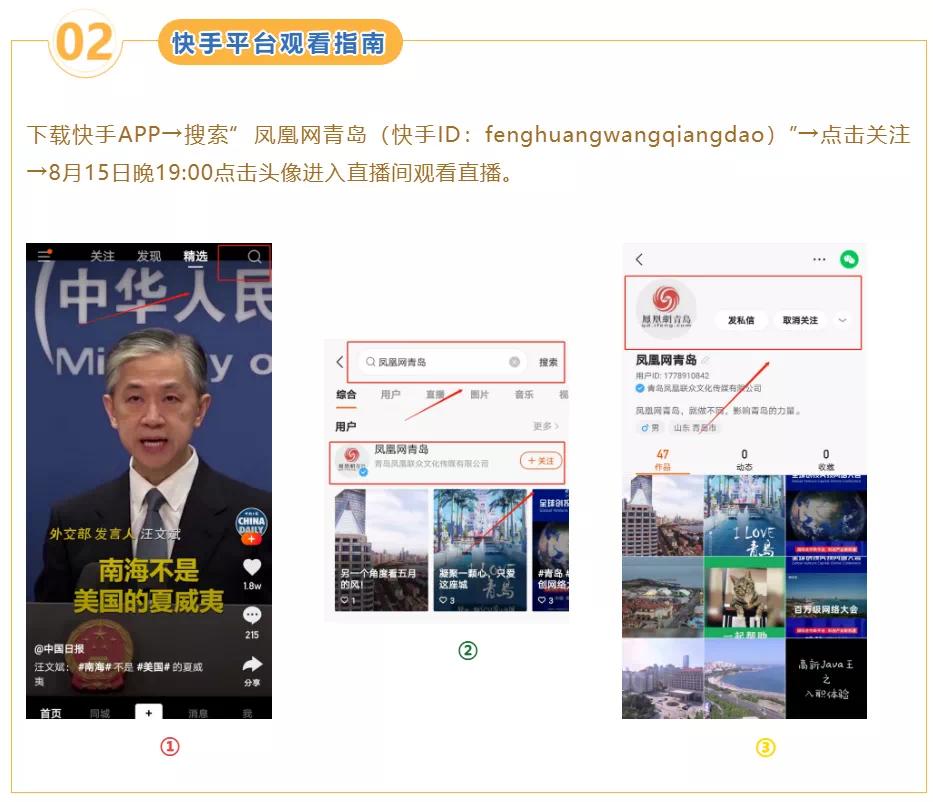Click the profile name 凤凰网青岛 heading

pos(666,359)
